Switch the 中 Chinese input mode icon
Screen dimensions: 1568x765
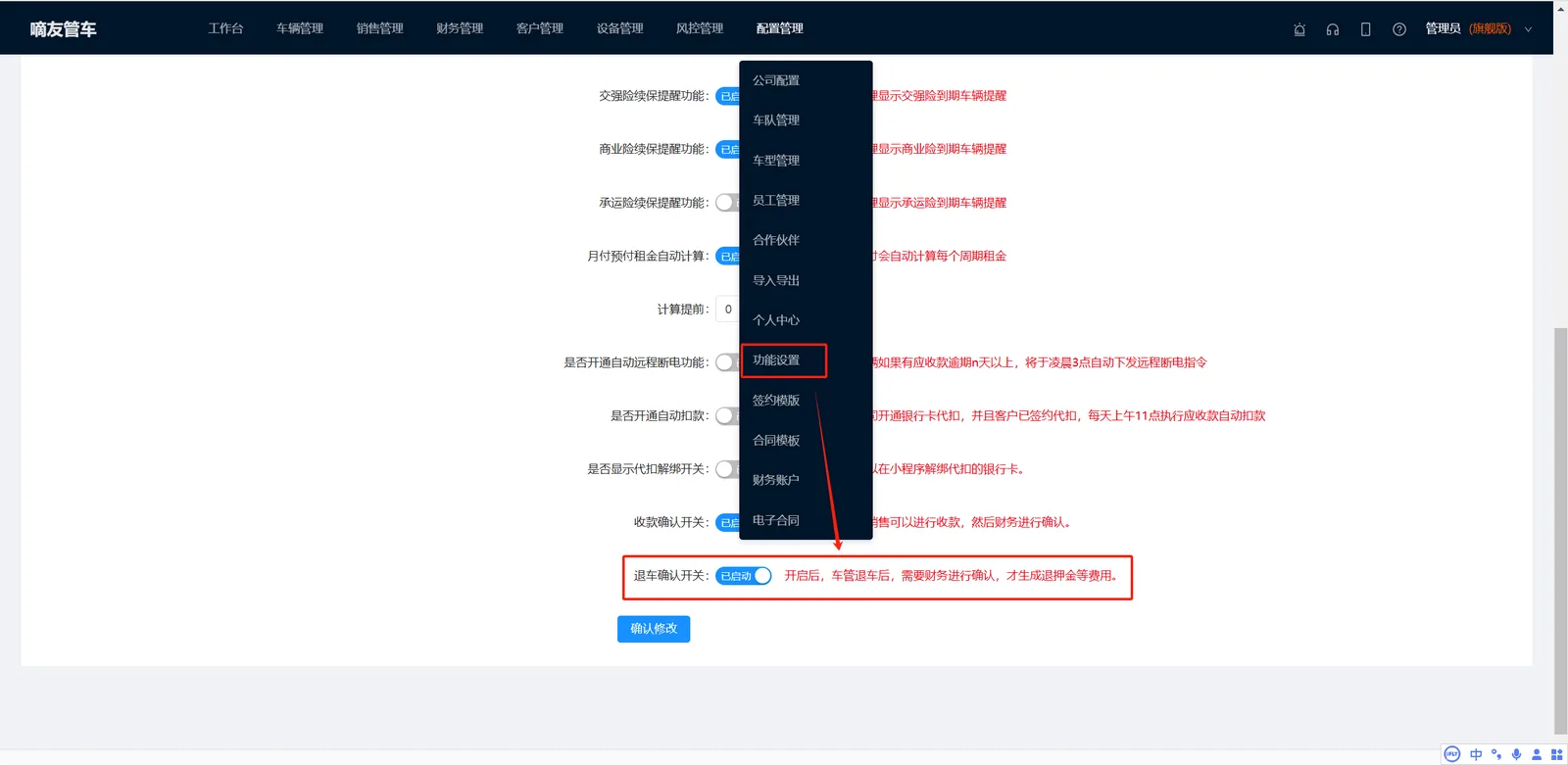click(x=1476, y=754)
